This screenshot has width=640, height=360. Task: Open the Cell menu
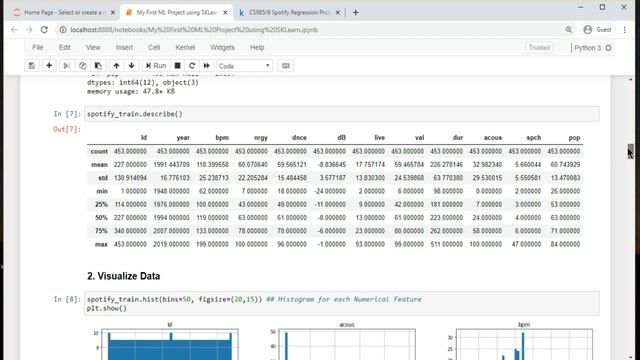click(154, 47)
